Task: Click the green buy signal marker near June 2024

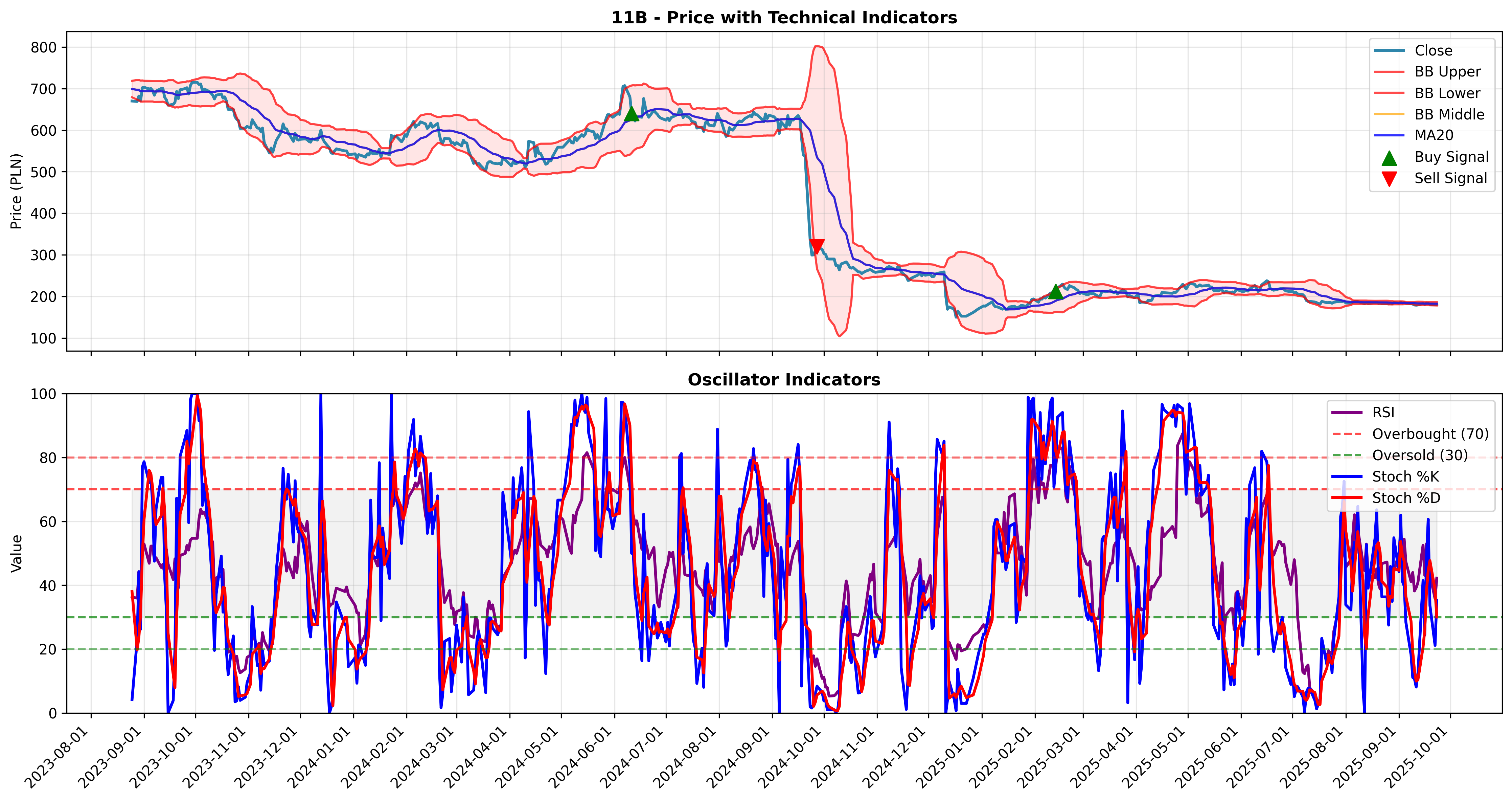Action: [631, 113]
